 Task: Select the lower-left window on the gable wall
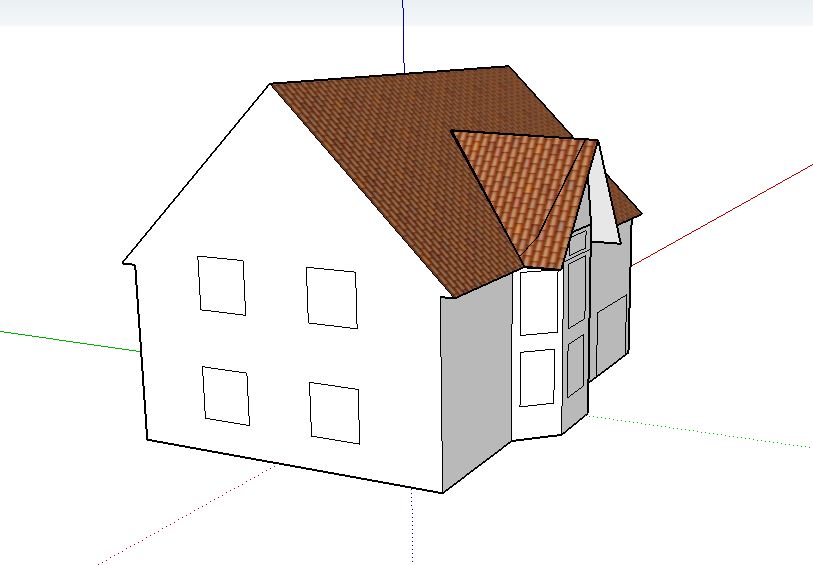(226, 396)
